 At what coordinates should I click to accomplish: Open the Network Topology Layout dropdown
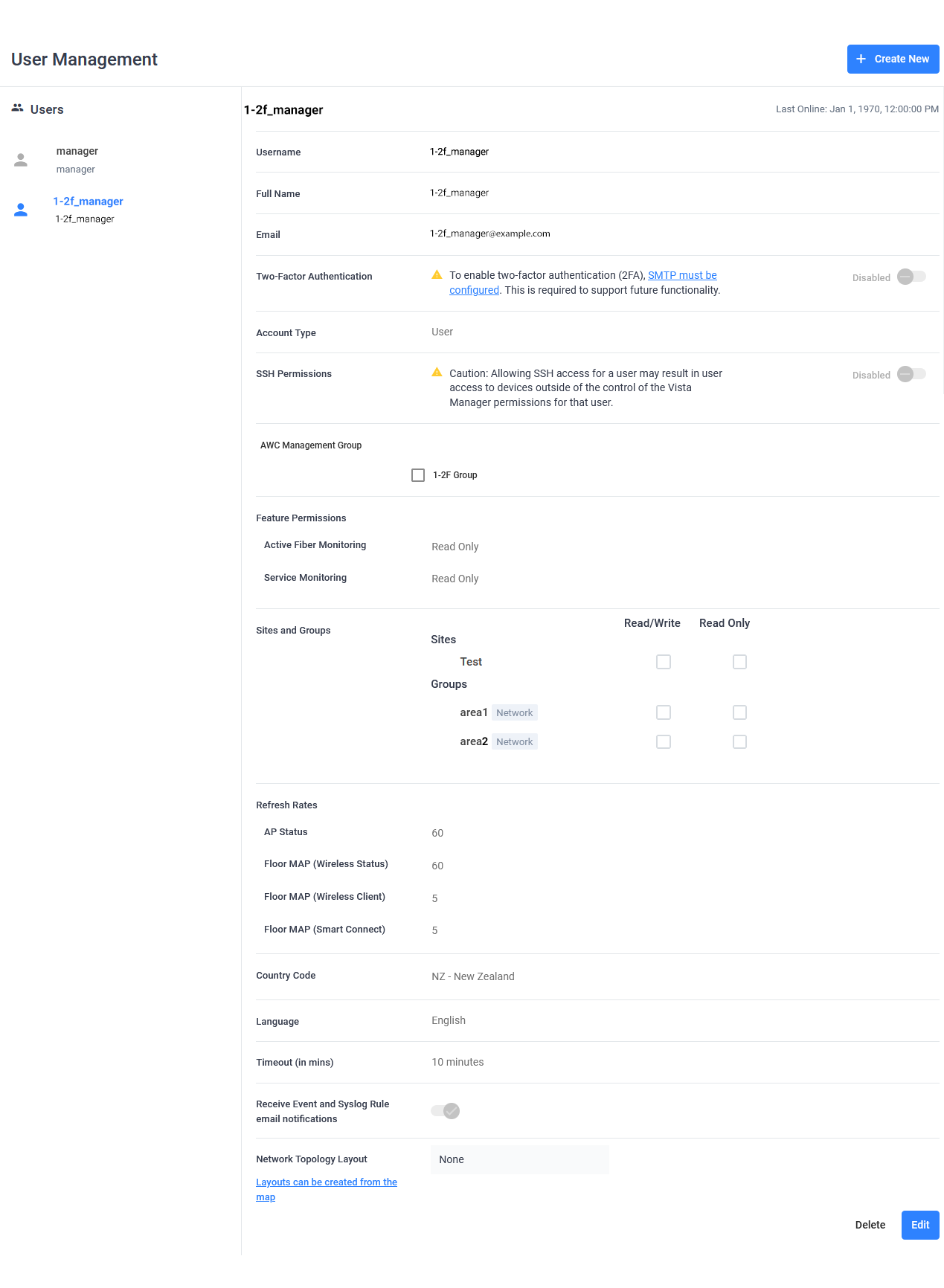click(519, 1159)
